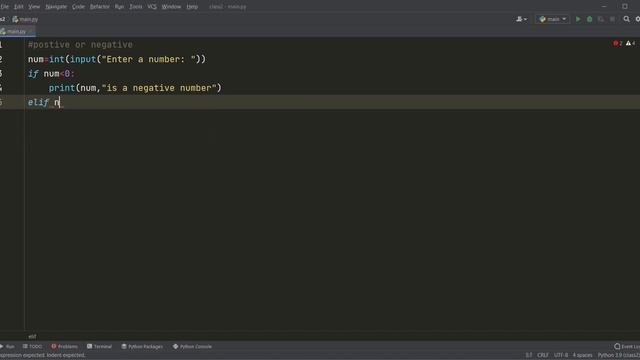Screen dimensions: 640x360
Task: Click the elif breadcrumb below the editor
Action: pyautogui.click(x=32, y=337)
